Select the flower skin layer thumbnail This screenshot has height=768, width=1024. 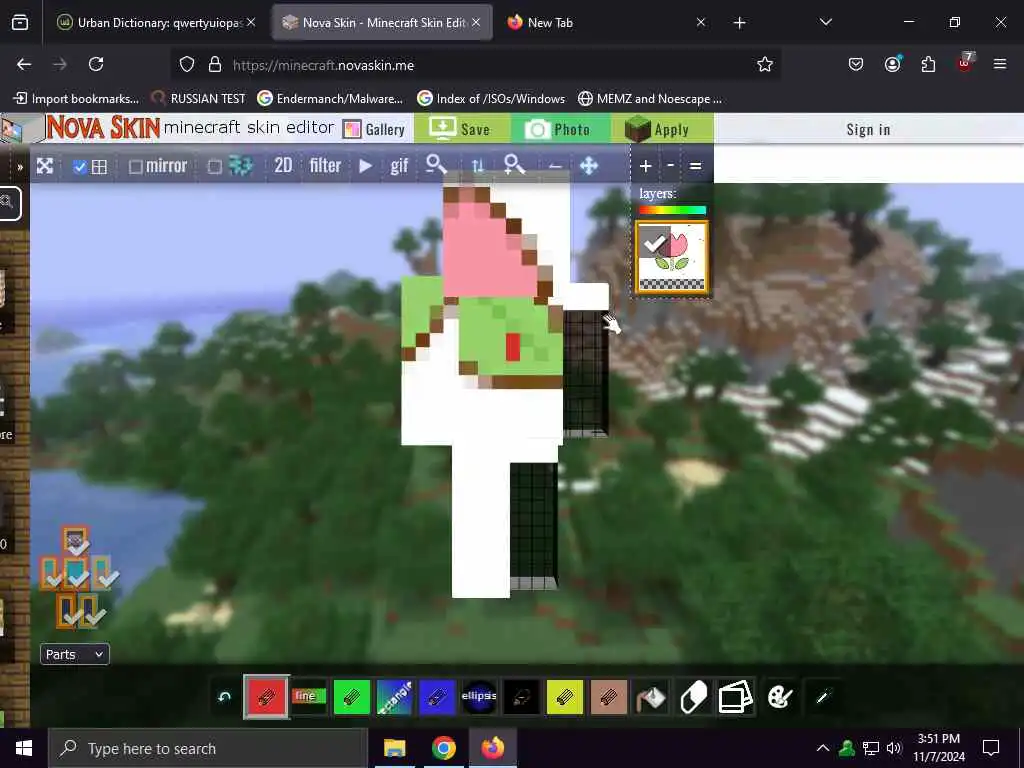[672, 258]
